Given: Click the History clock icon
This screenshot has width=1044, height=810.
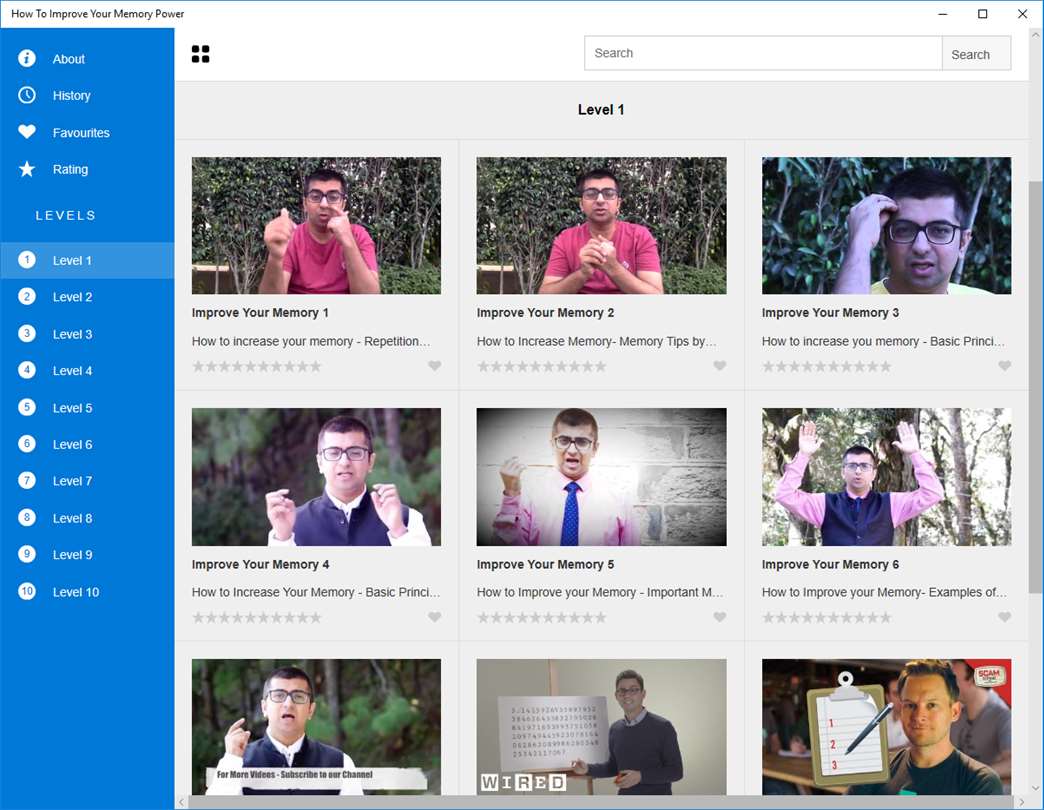Looking at the screenshot, I should pyautogui.click(x=27, y=95).
